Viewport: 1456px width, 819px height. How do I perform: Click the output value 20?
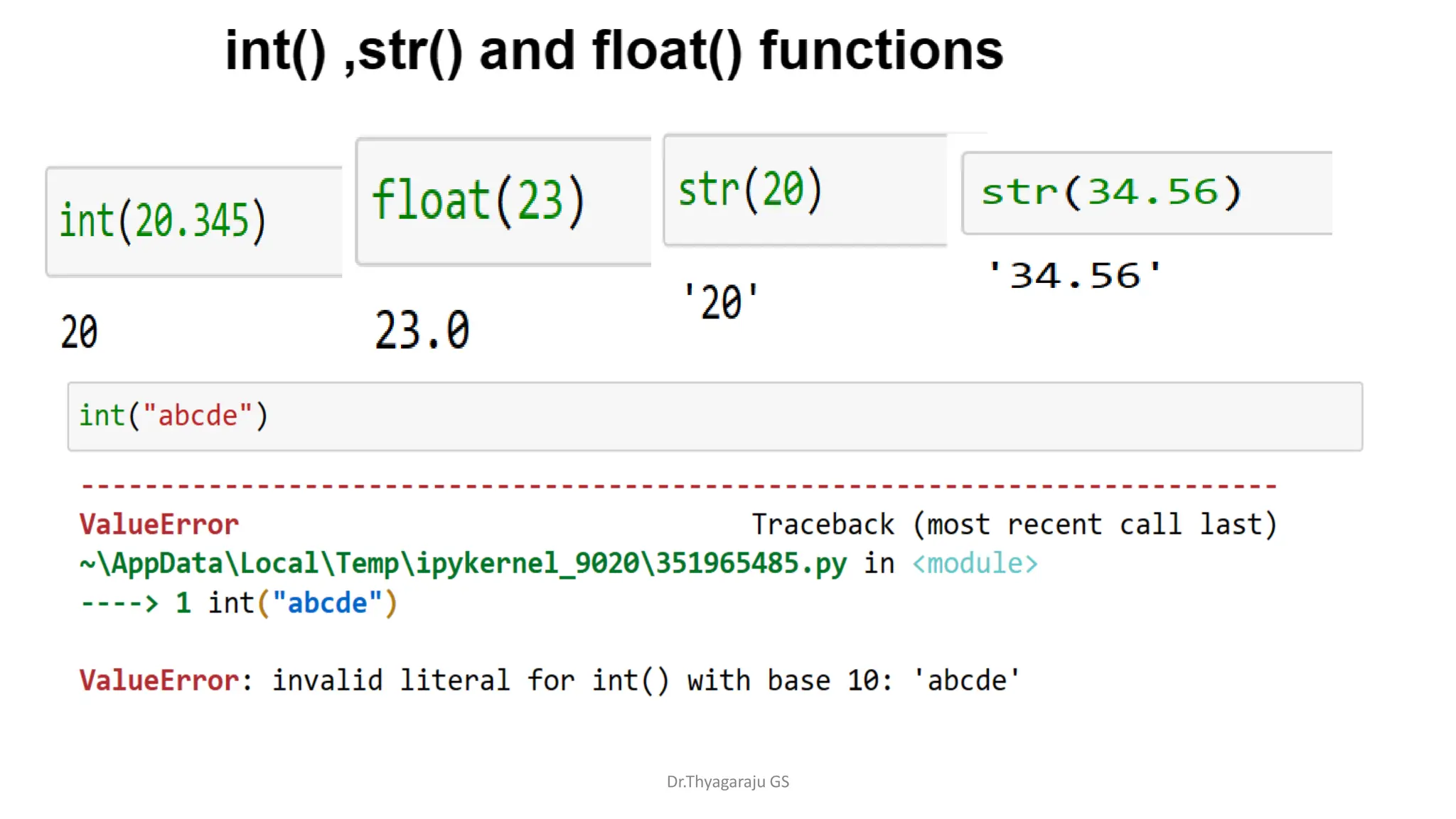(x=79, y=332)
